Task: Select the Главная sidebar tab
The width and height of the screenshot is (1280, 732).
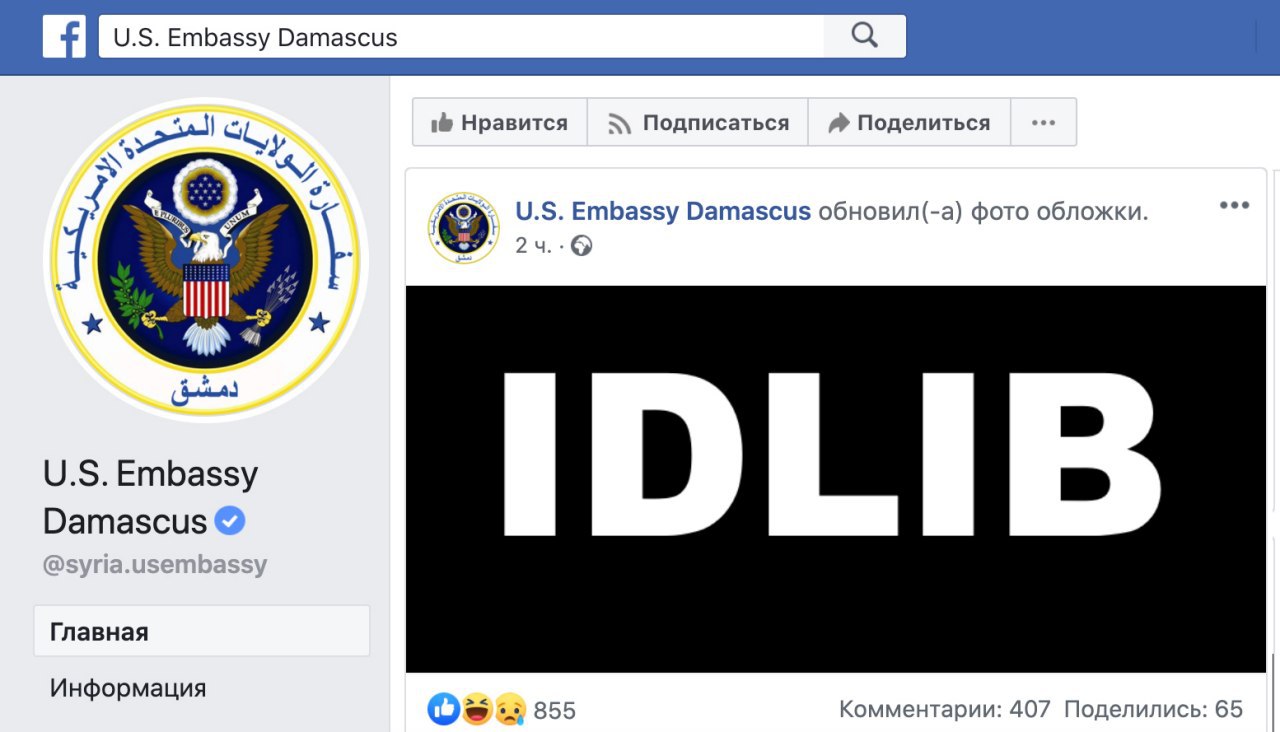Action: coord(202,631)
